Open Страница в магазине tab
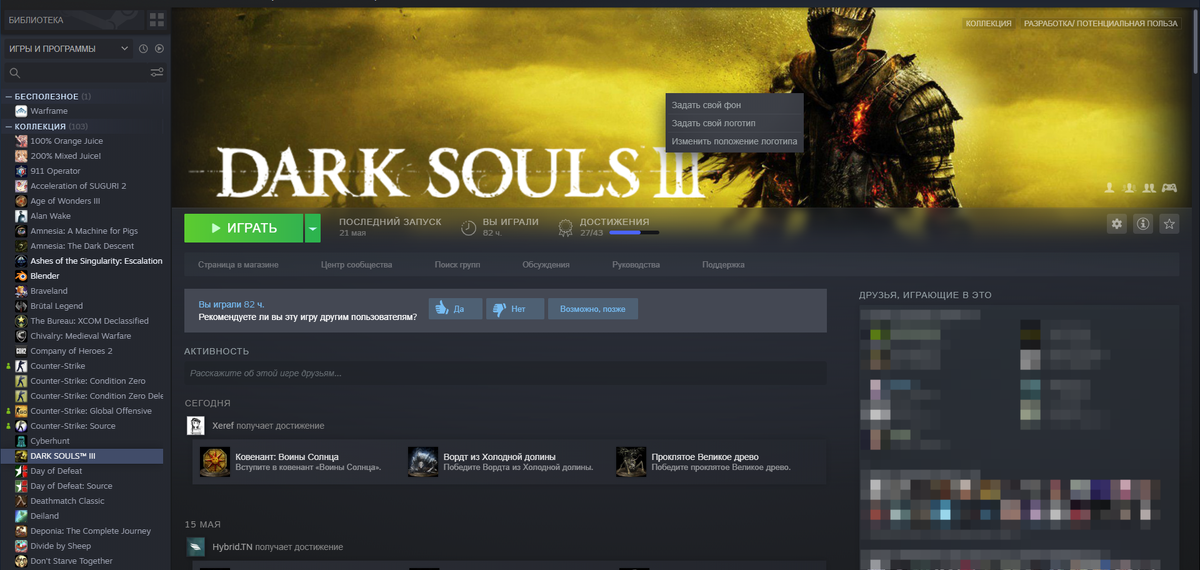This screenshot has width=1200, height=570. pos(238,265)
